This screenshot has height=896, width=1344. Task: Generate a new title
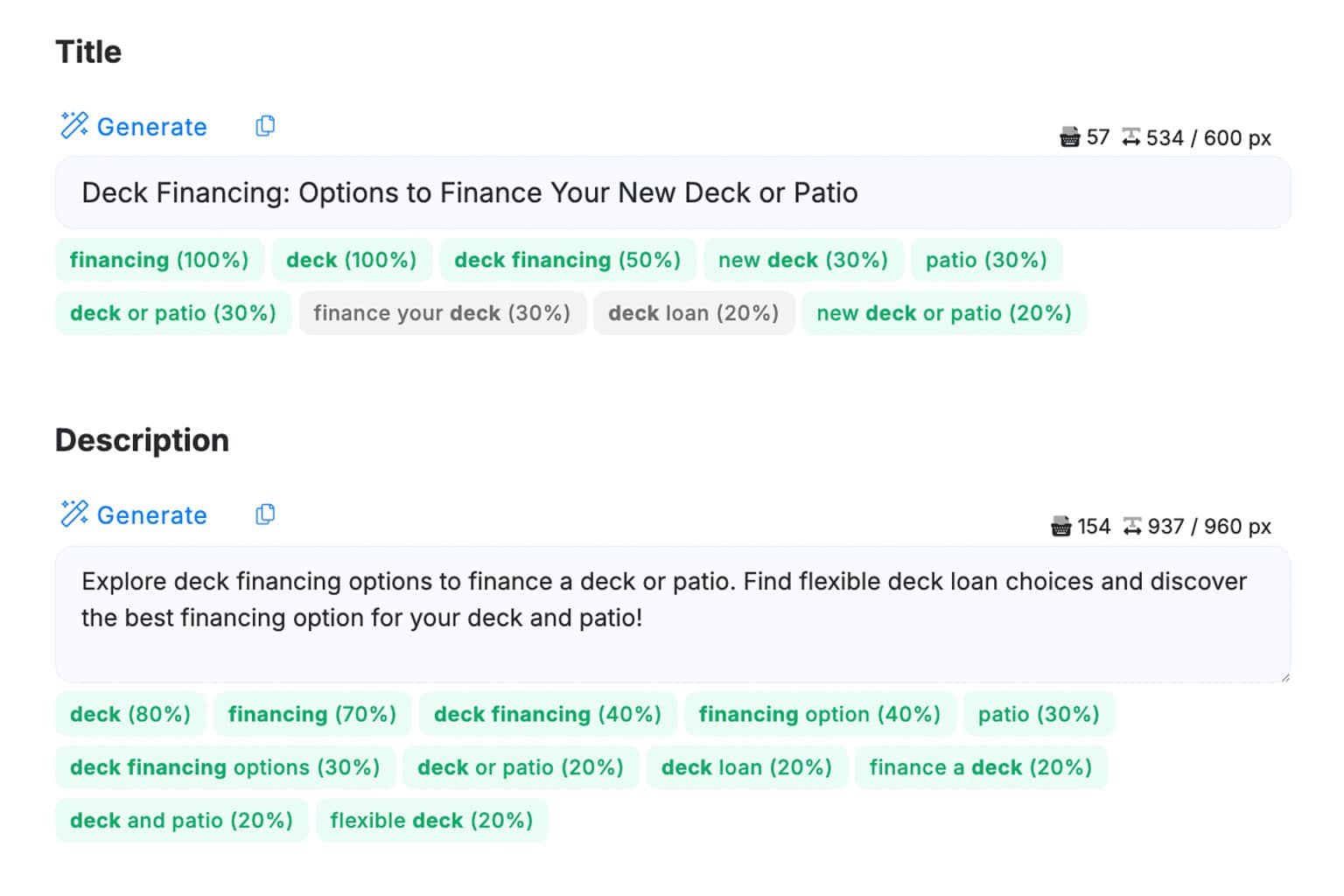pyautogui.click(x=151, y=127)
